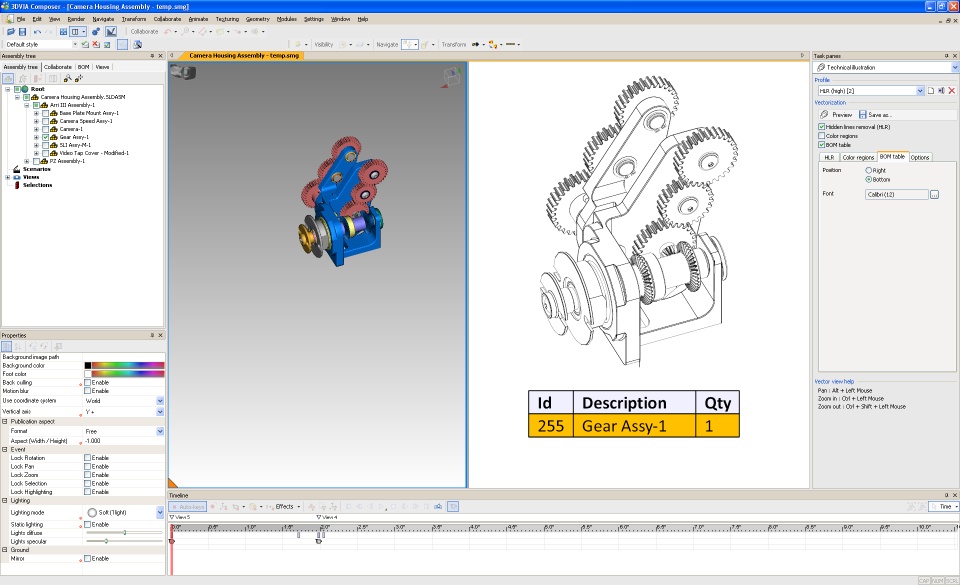Click the Background color swatch bar
The image size is (960, 585).
(x=128, y=365)
